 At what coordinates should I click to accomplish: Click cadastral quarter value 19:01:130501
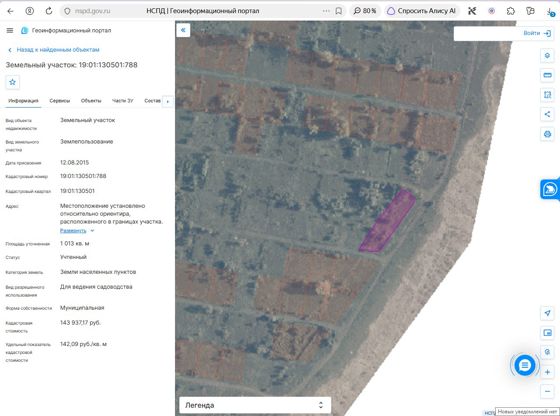(x=77, y=191)
